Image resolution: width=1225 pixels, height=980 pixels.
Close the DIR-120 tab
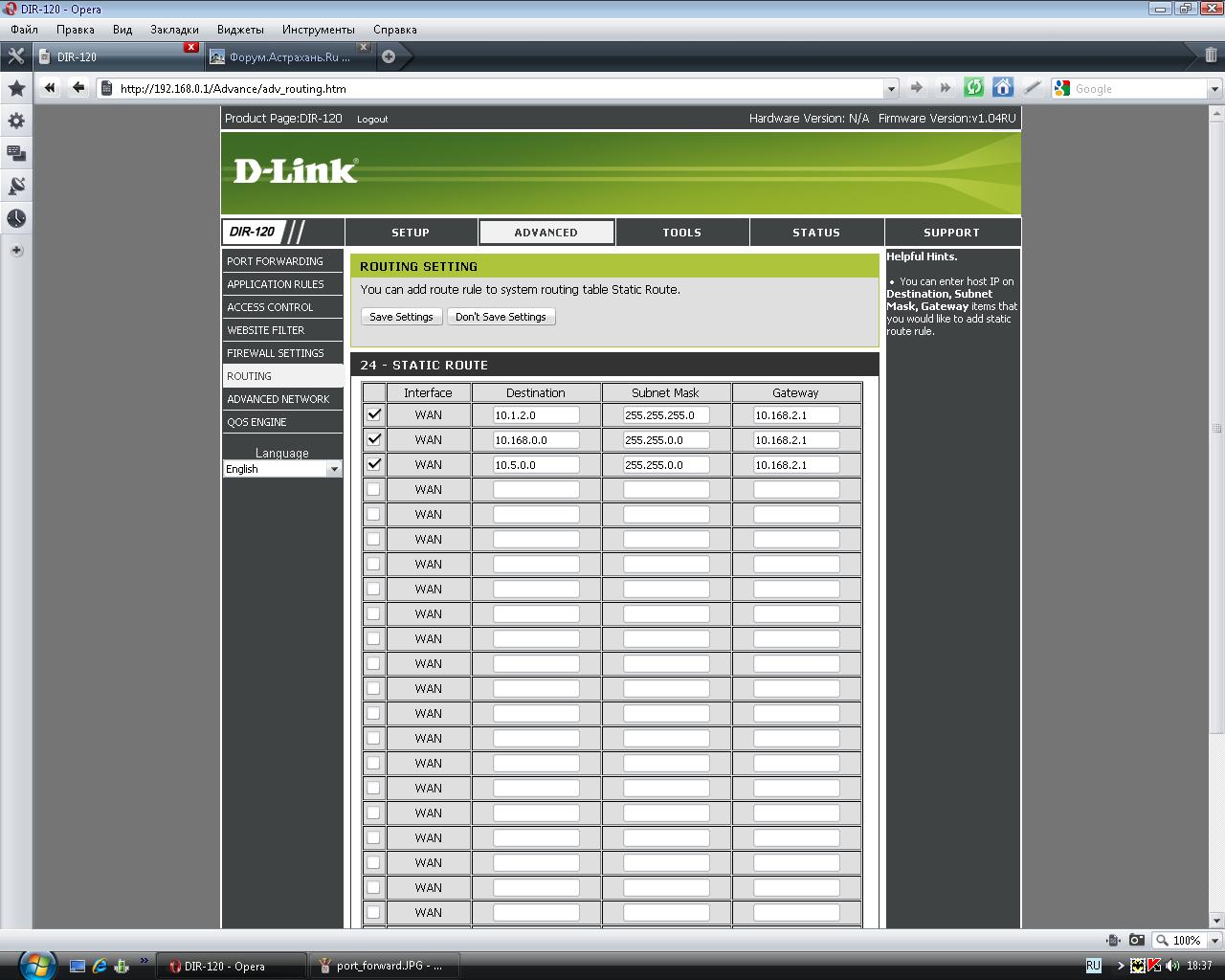tap(191, 47)
